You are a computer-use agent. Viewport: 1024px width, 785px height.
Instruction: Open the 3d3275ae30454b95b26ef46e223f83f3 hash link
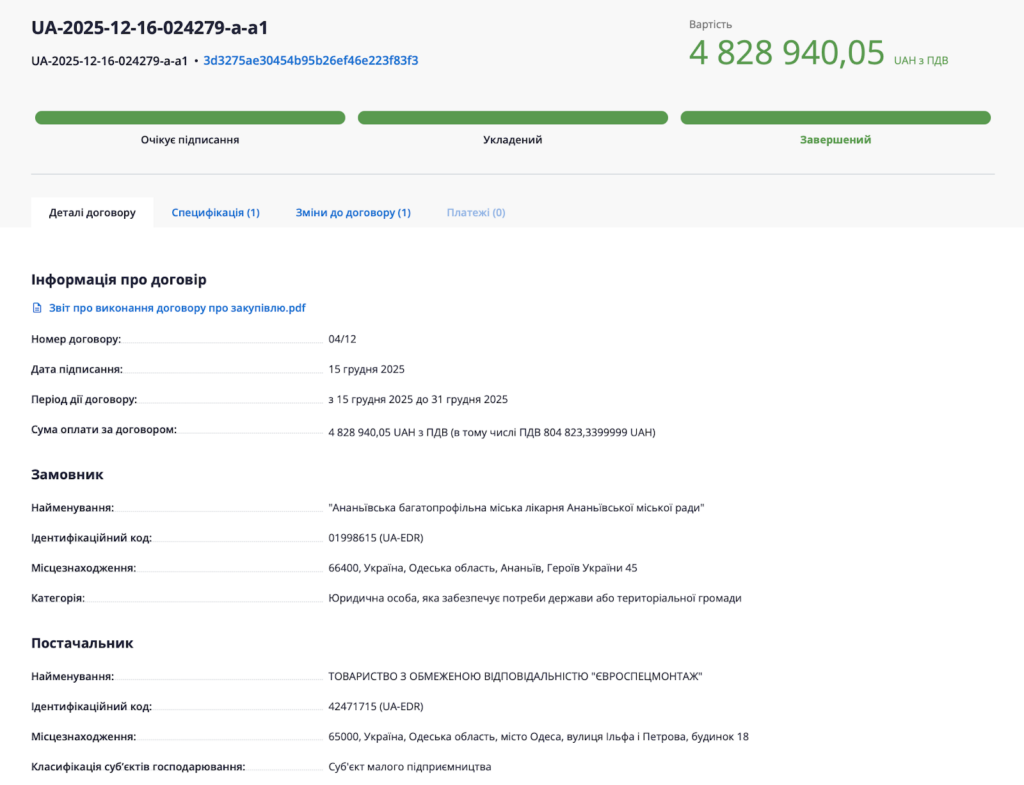click(310, 60)
